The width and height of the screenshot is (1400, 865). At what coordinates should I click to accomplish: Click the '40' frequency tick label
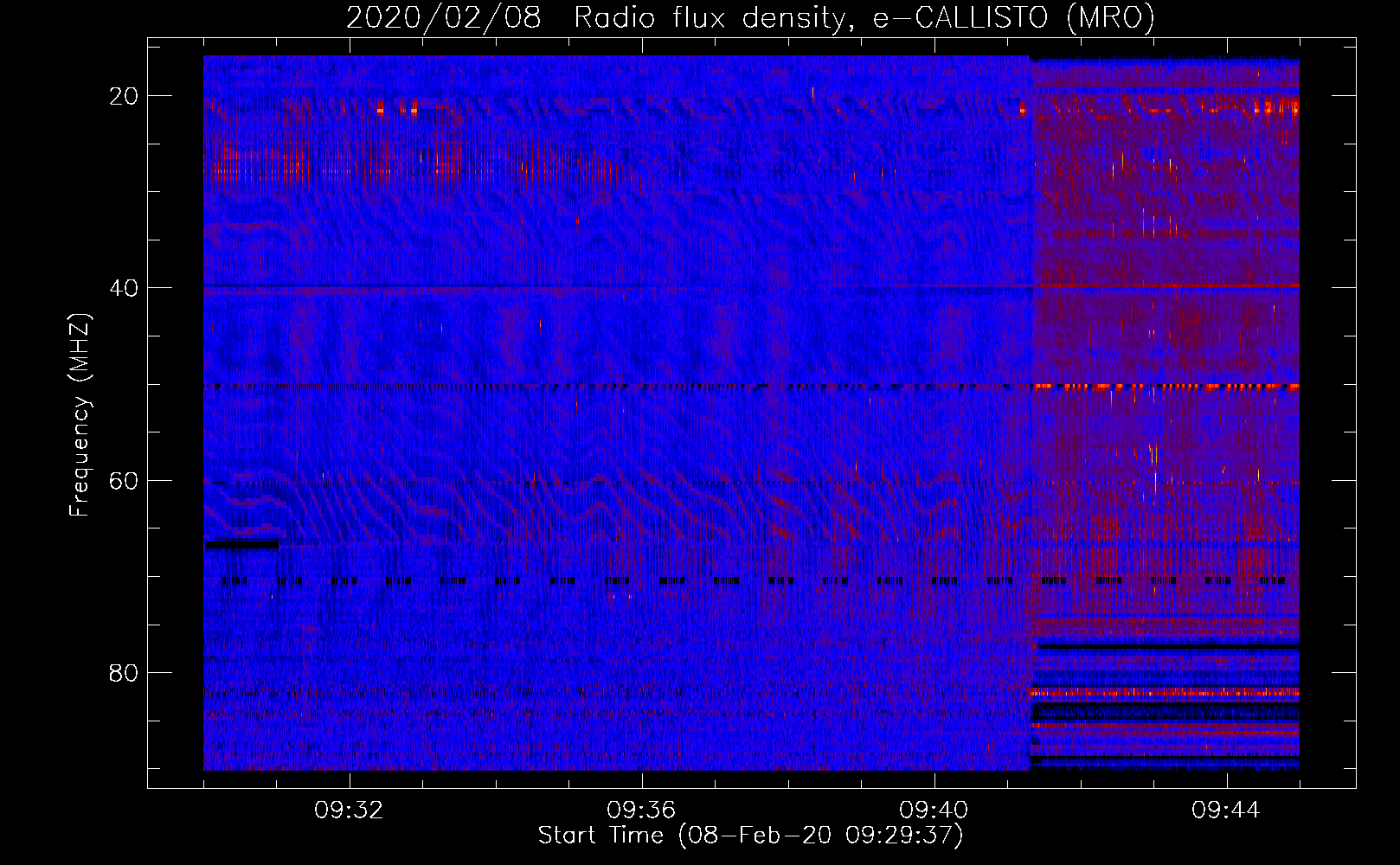[124, 288]
